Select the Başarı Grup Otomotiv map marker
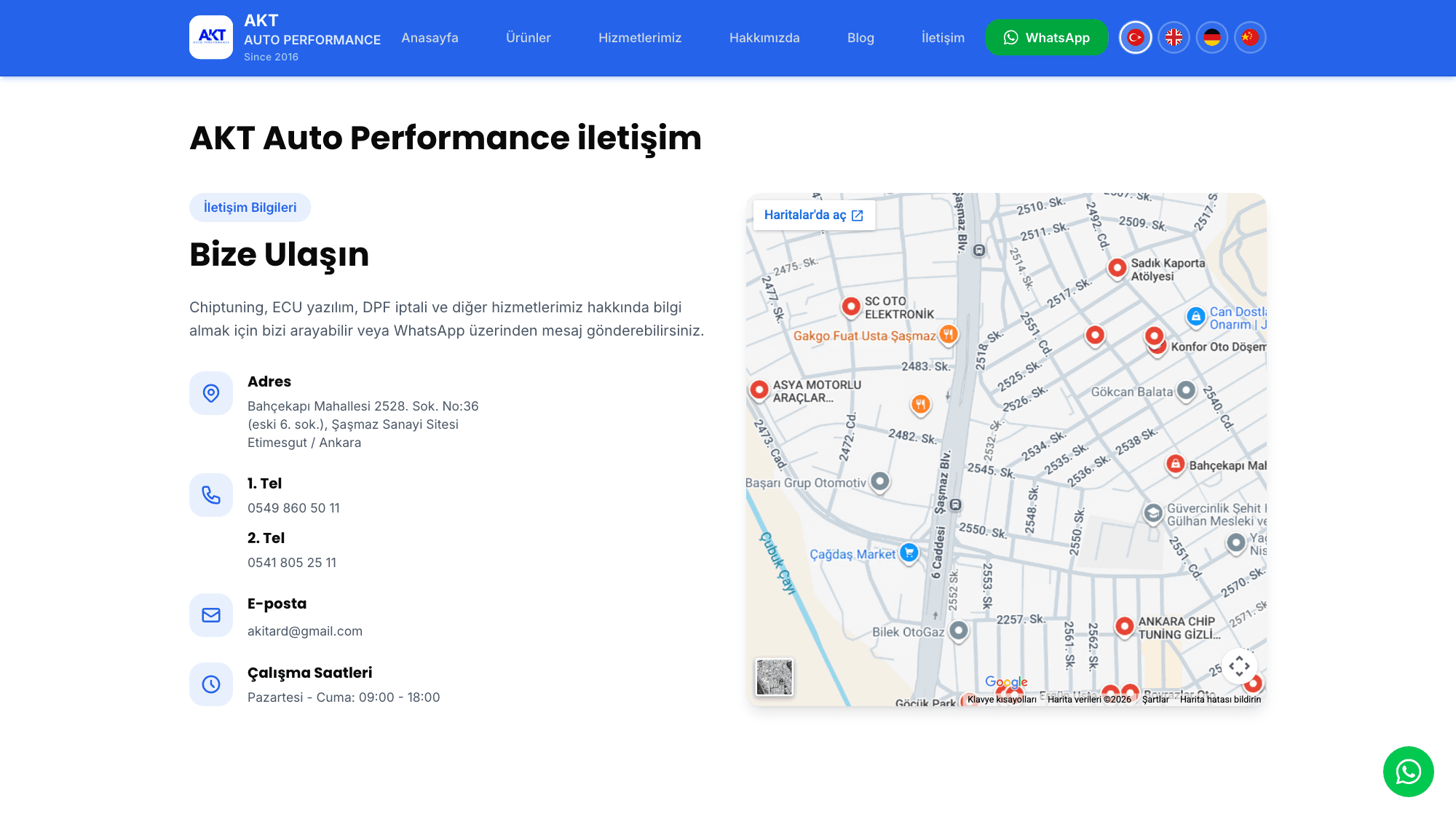Screen dimensions: 1456x819 pos(880,481)
